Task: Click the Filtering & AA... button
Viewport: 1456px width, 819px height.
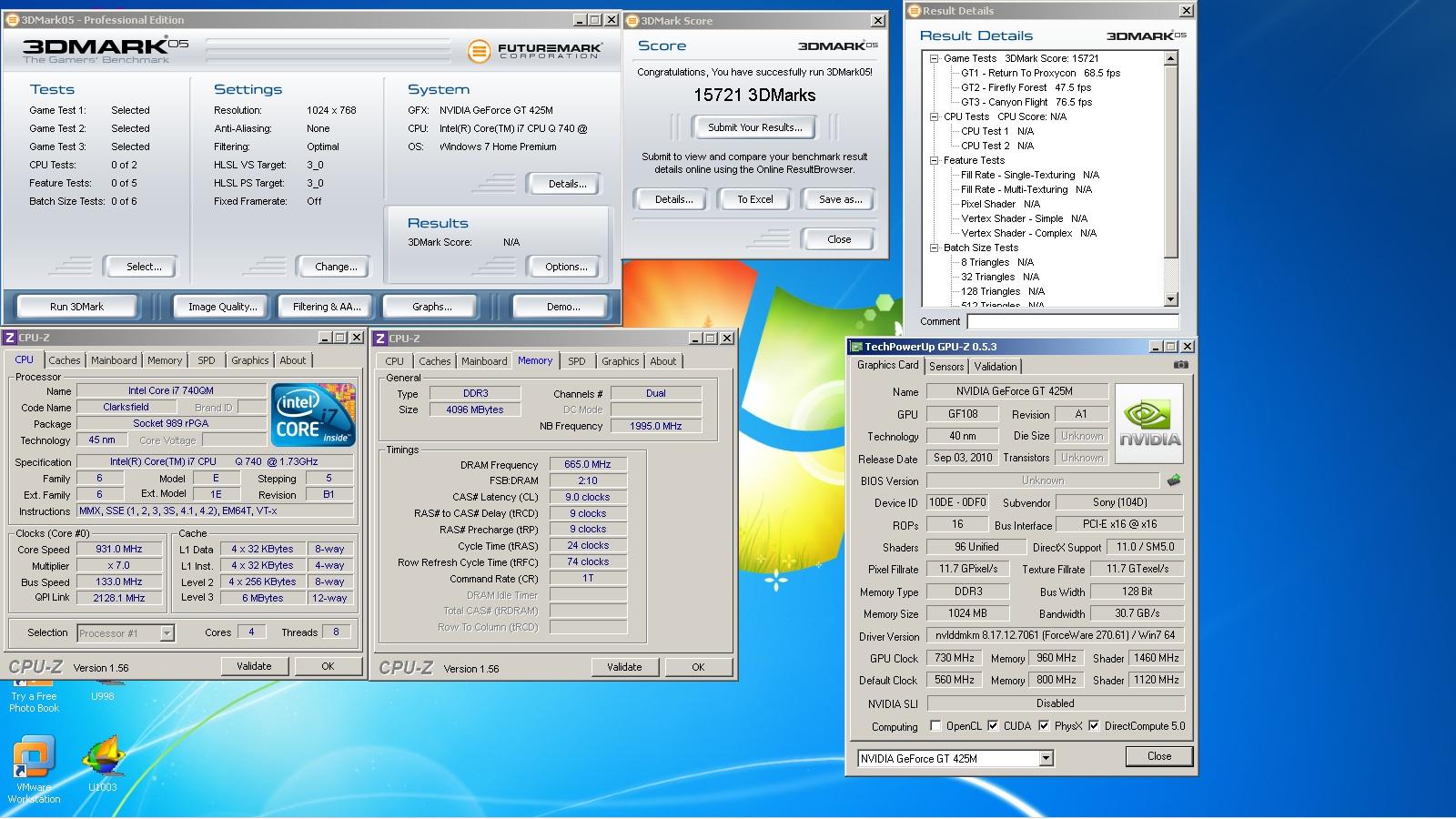Action: click(x=327, y=307)
